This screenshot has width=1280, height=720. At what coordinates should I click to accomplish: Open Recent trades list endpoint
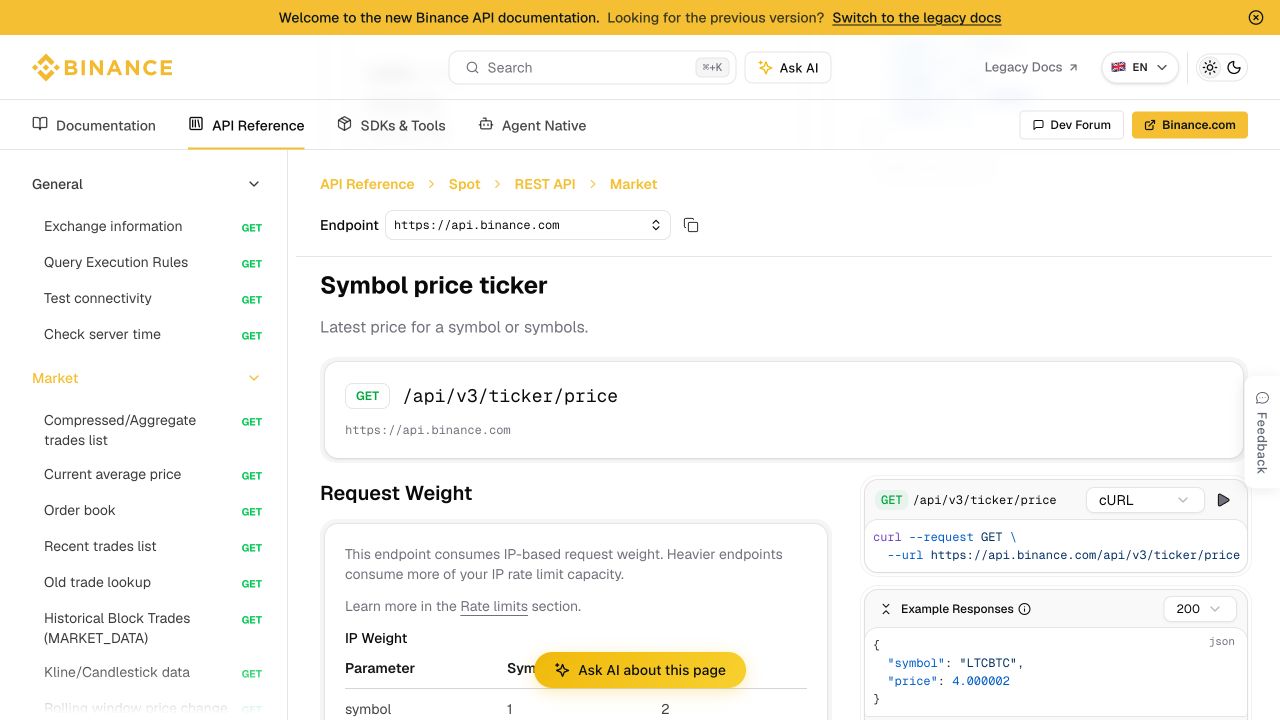tap(153, 547)
